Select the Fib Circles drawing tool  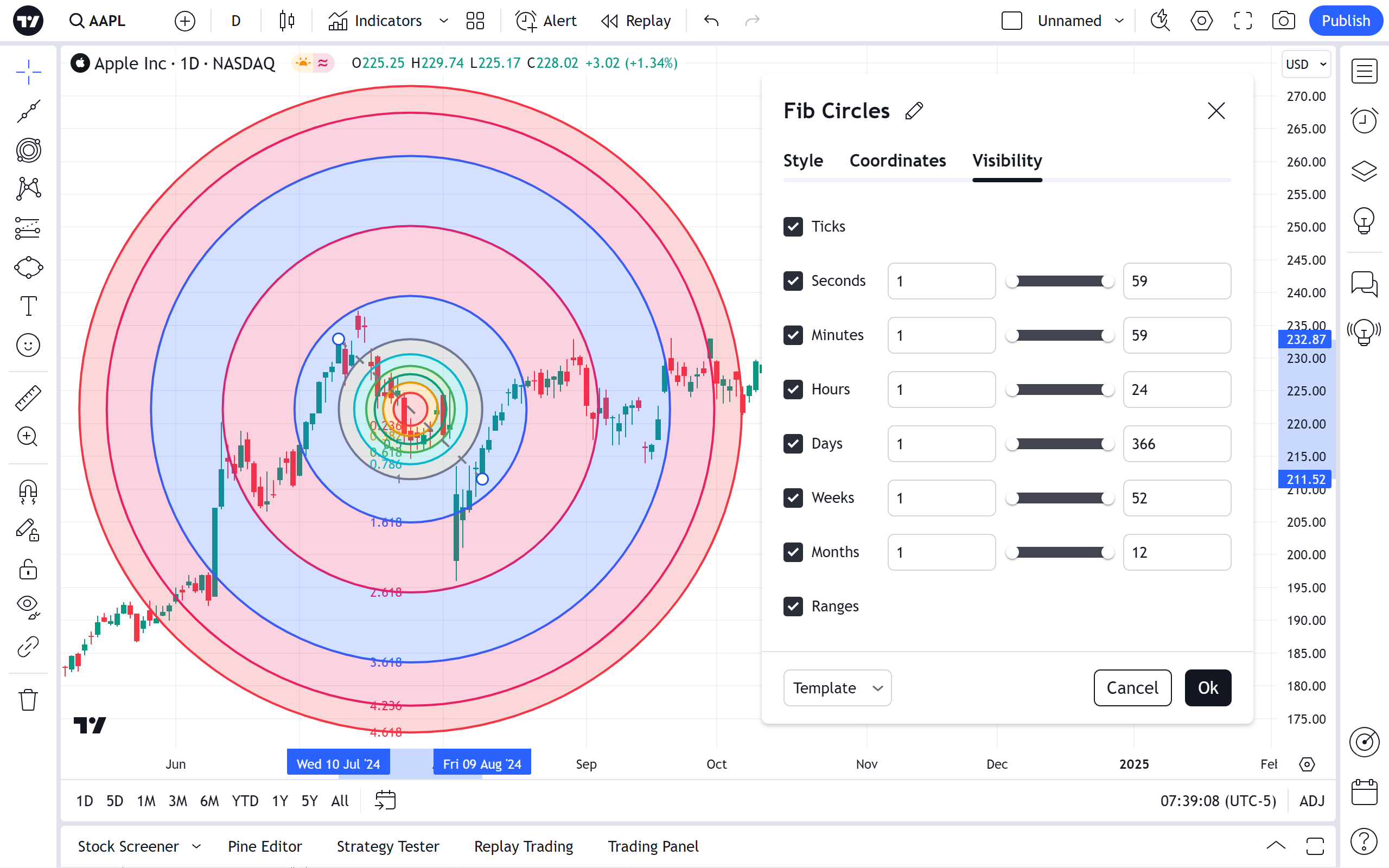tap(28, 150)
